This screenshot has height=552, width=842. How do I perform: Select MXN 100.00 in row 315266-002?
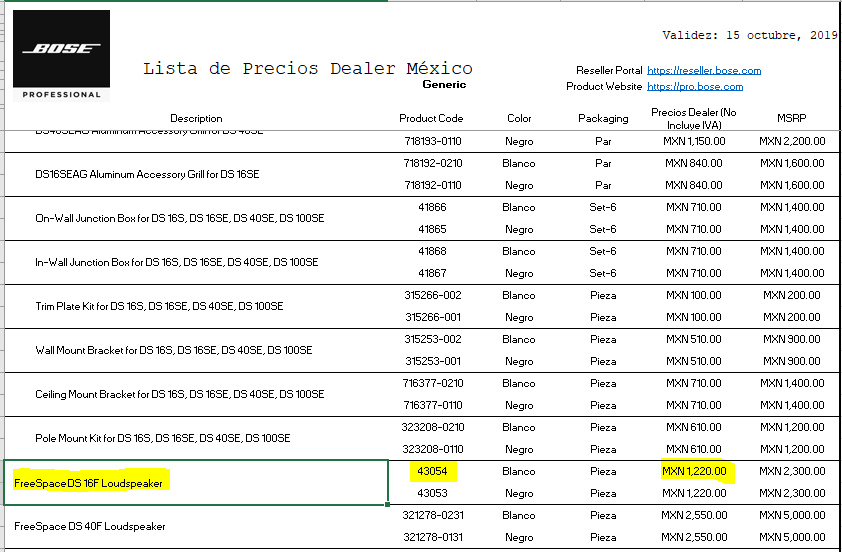click(x=694, y=295)
